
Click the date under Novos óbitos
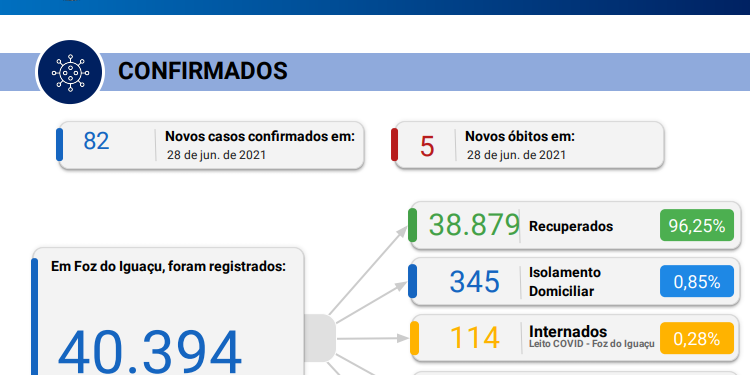(516, 155)
